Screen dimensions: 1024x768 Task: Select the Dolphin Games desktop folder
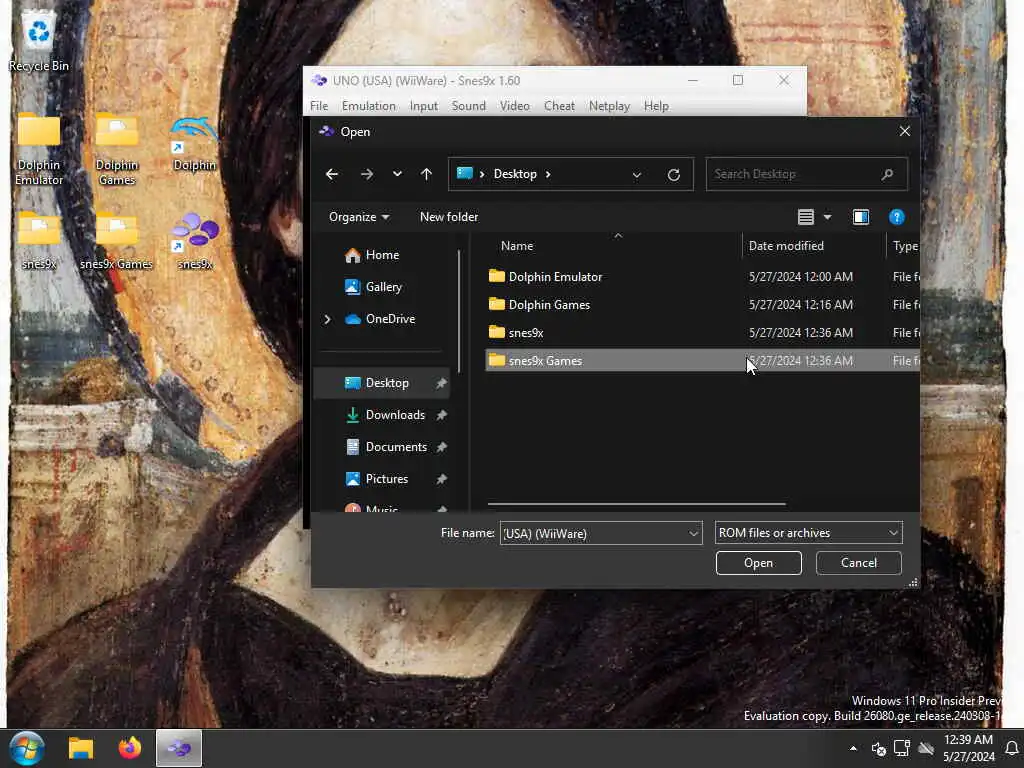tap(116, 148)
